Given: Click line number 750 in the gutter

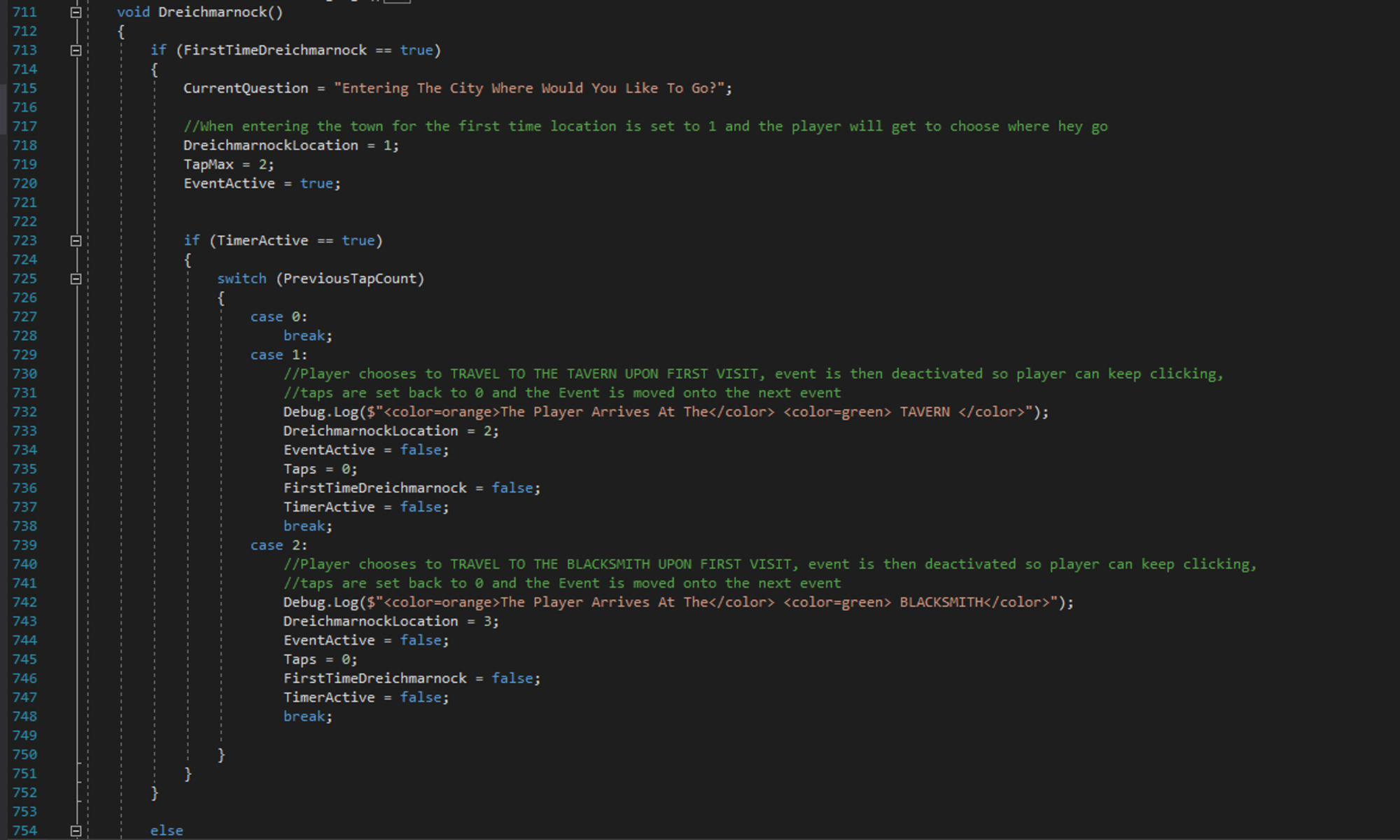Looking at the screenshot, I should [24, 755].
